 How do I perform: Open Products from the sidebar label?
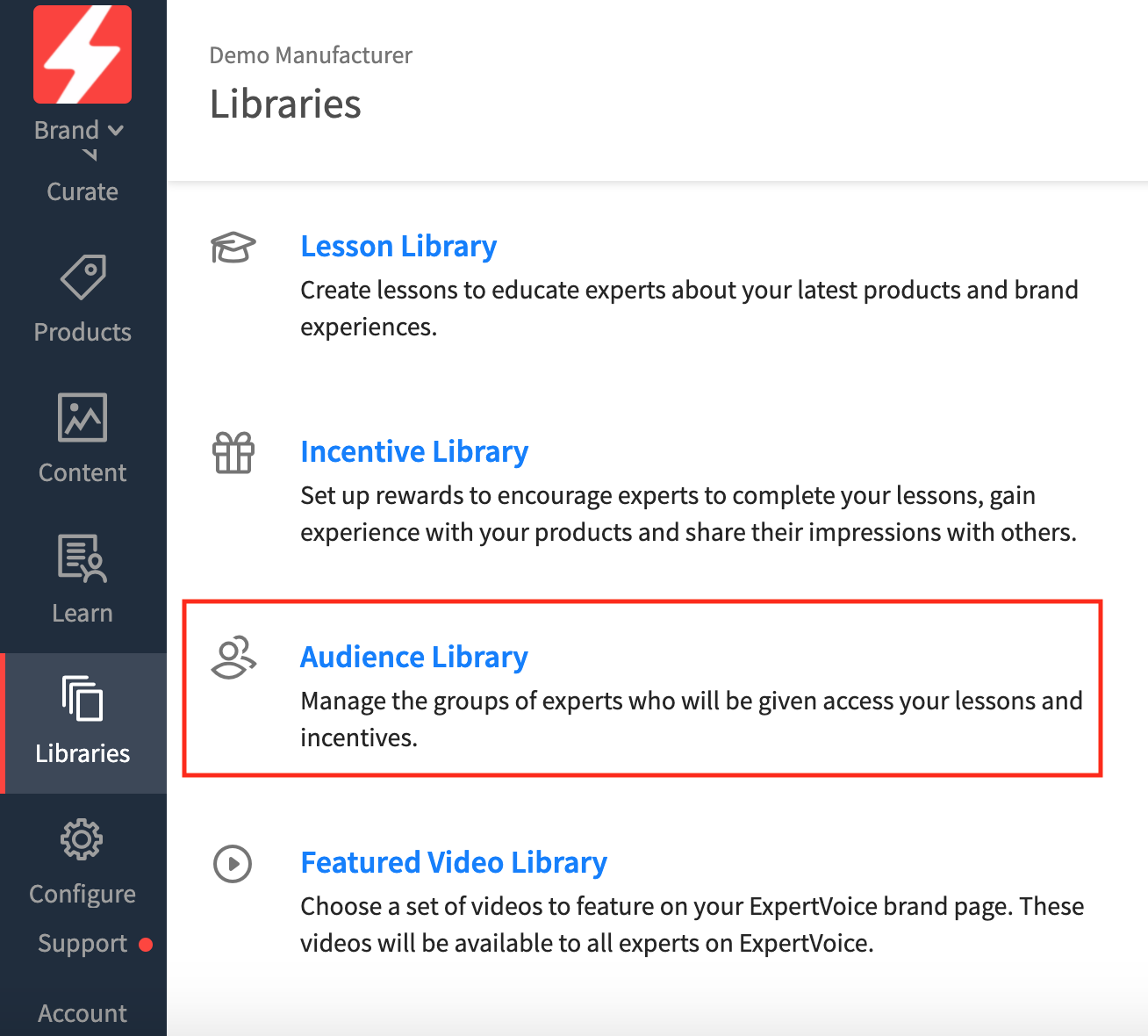coord(83,332)
